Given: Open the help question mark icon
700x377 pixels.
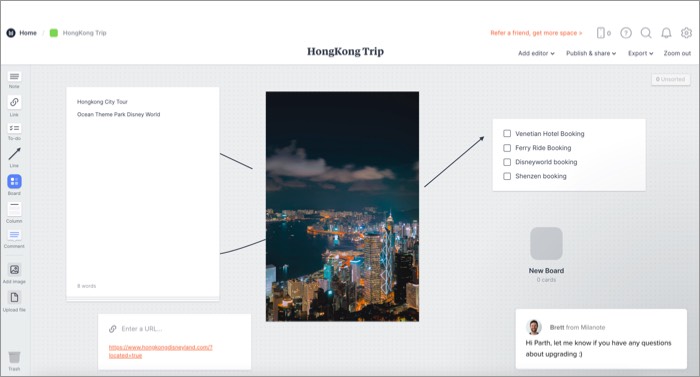Looking at the screenshot, I should click(x=626, y=33).
